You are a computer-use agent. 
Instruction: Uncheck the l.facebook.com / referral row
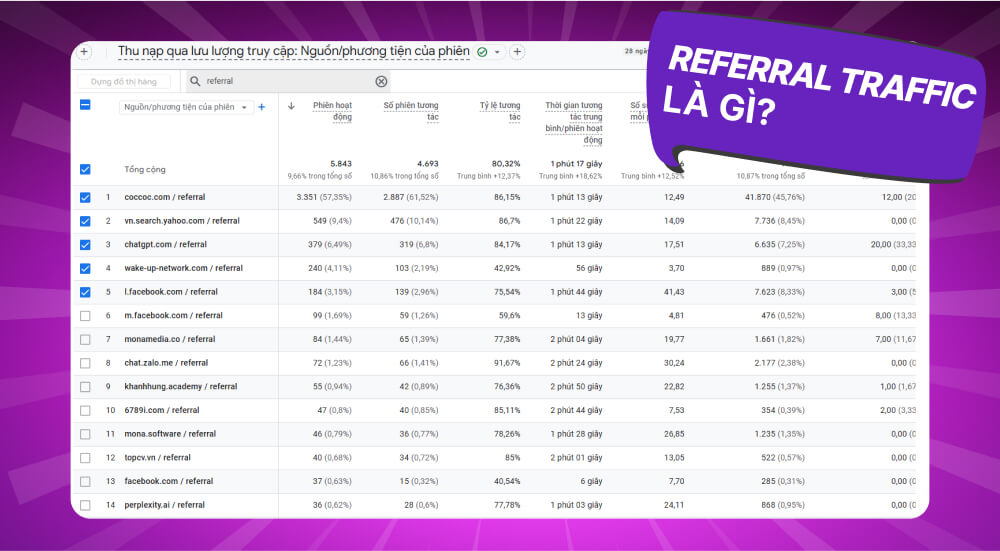85,292
